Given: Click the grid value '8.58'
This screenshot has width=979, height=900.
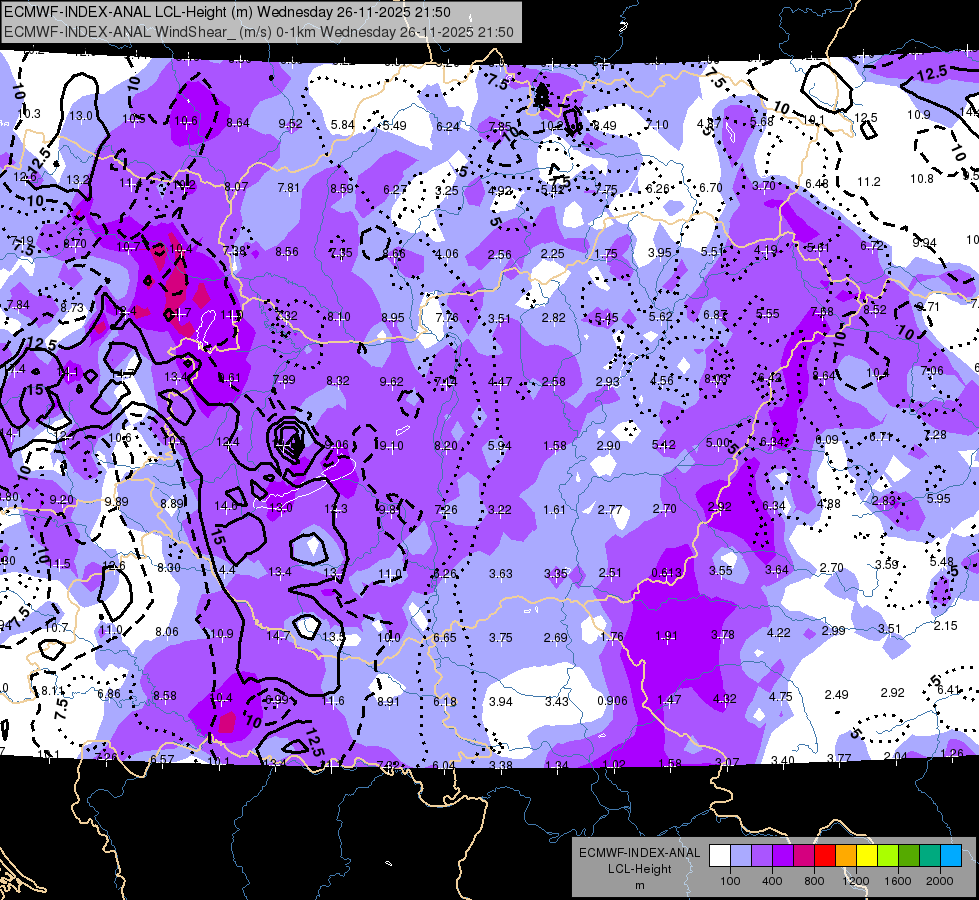Looking at the screenshot, I should [165, 695].
